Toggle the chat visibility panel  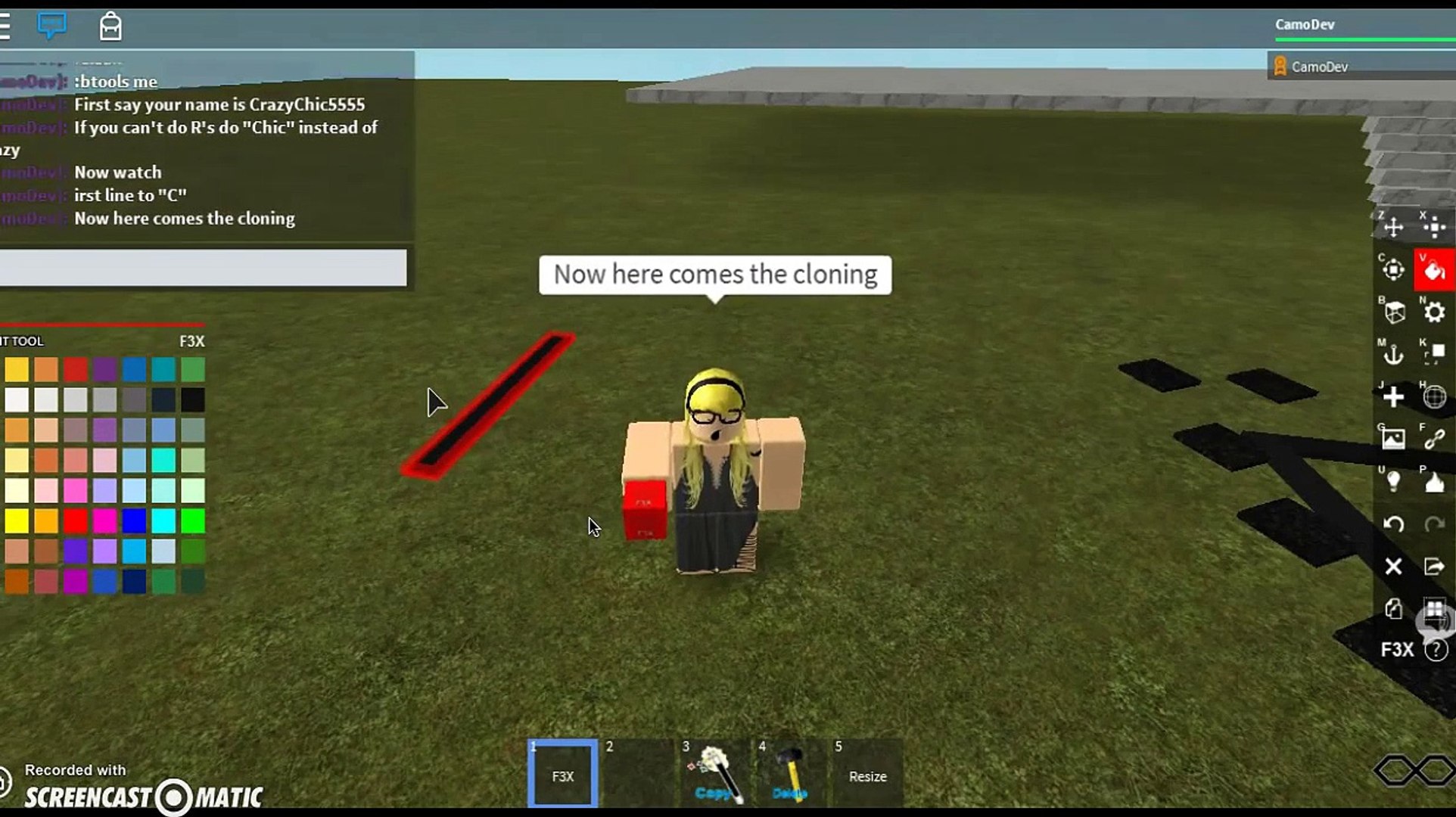[52, 25]
